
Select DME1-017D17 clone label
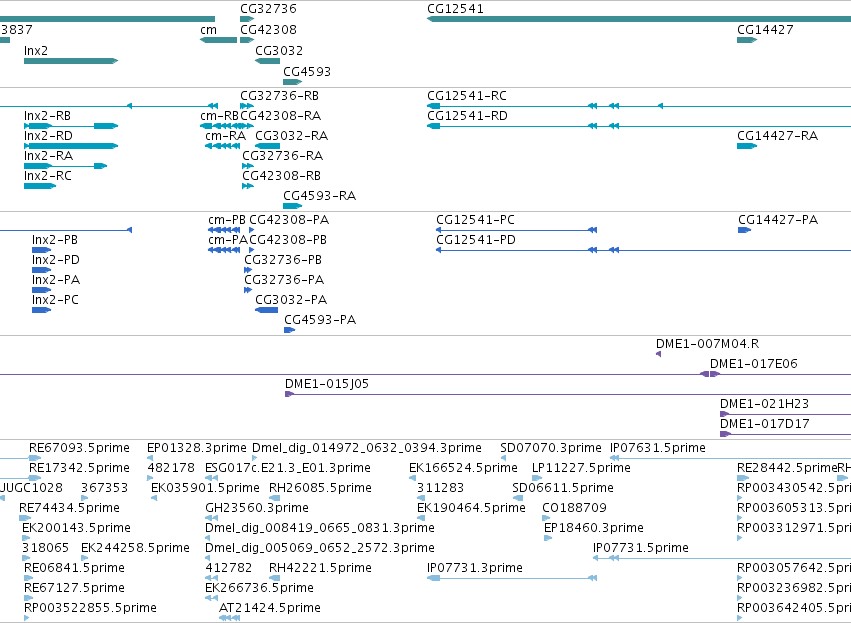click(x=764, y=424)
